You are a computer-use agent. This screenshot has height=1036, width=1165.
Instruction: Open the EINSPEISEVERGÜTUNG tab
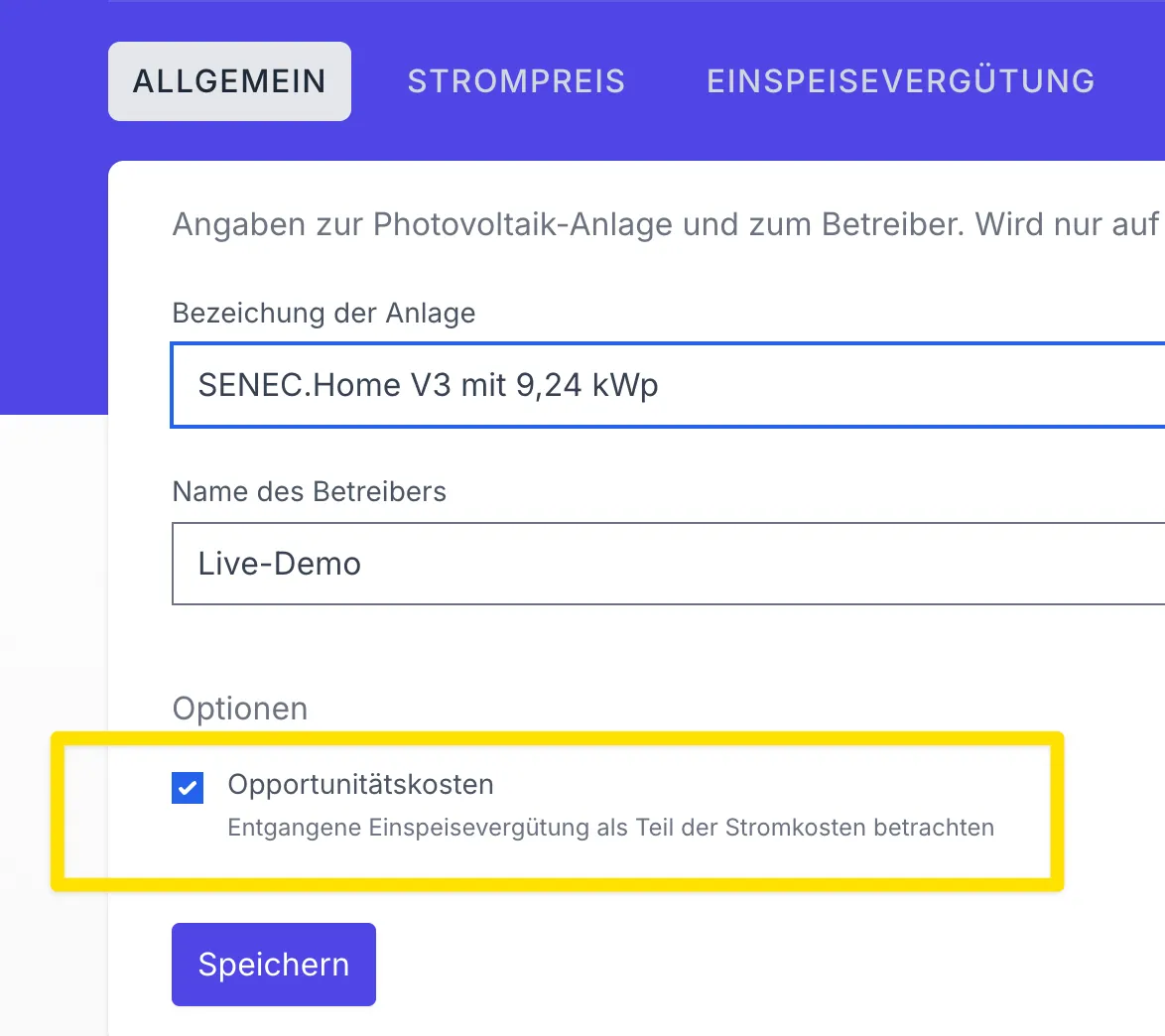click(900, 81)
